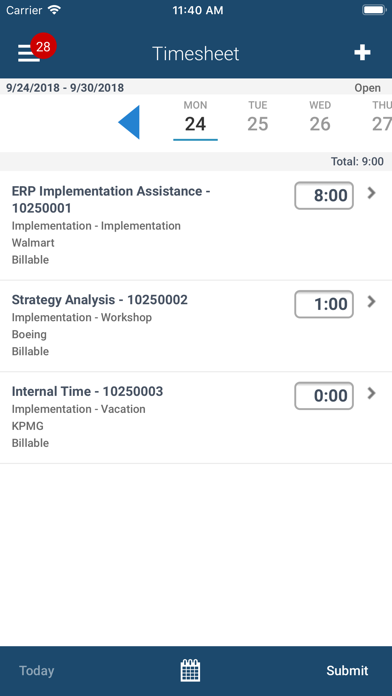
Task: Switch to the WED 26 day tab
Action: click(320, 117)
